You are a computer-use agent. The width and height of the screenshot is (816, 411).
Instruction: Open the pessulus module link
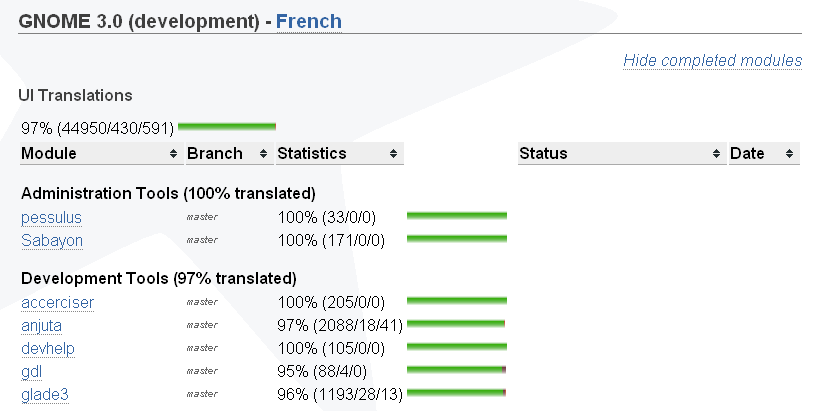52,217
